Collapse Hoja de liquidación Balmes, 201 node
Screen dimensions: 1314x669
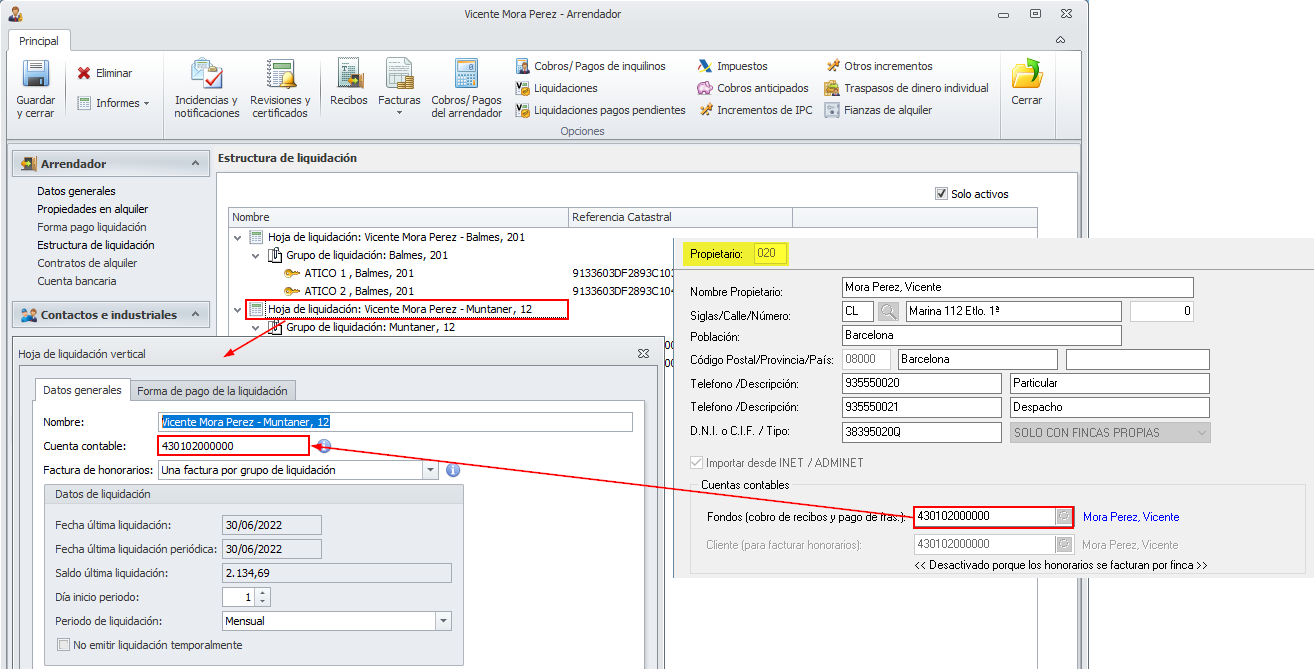coord(237,238)
